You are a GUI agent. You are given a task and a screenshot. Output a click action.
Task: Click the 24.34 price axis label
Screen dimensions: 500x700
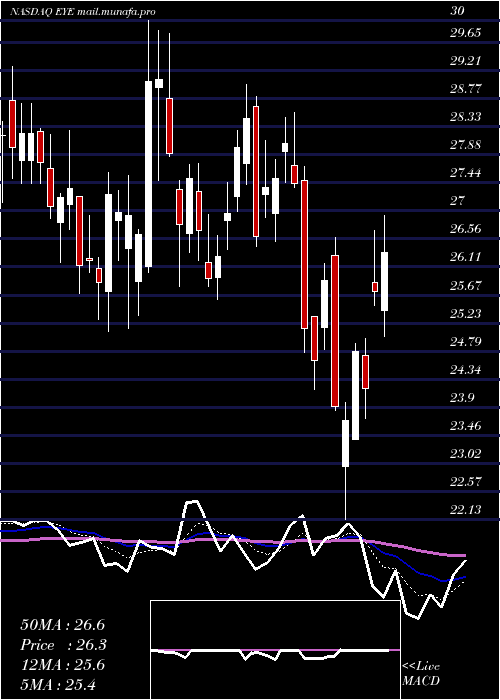point(466,370)
